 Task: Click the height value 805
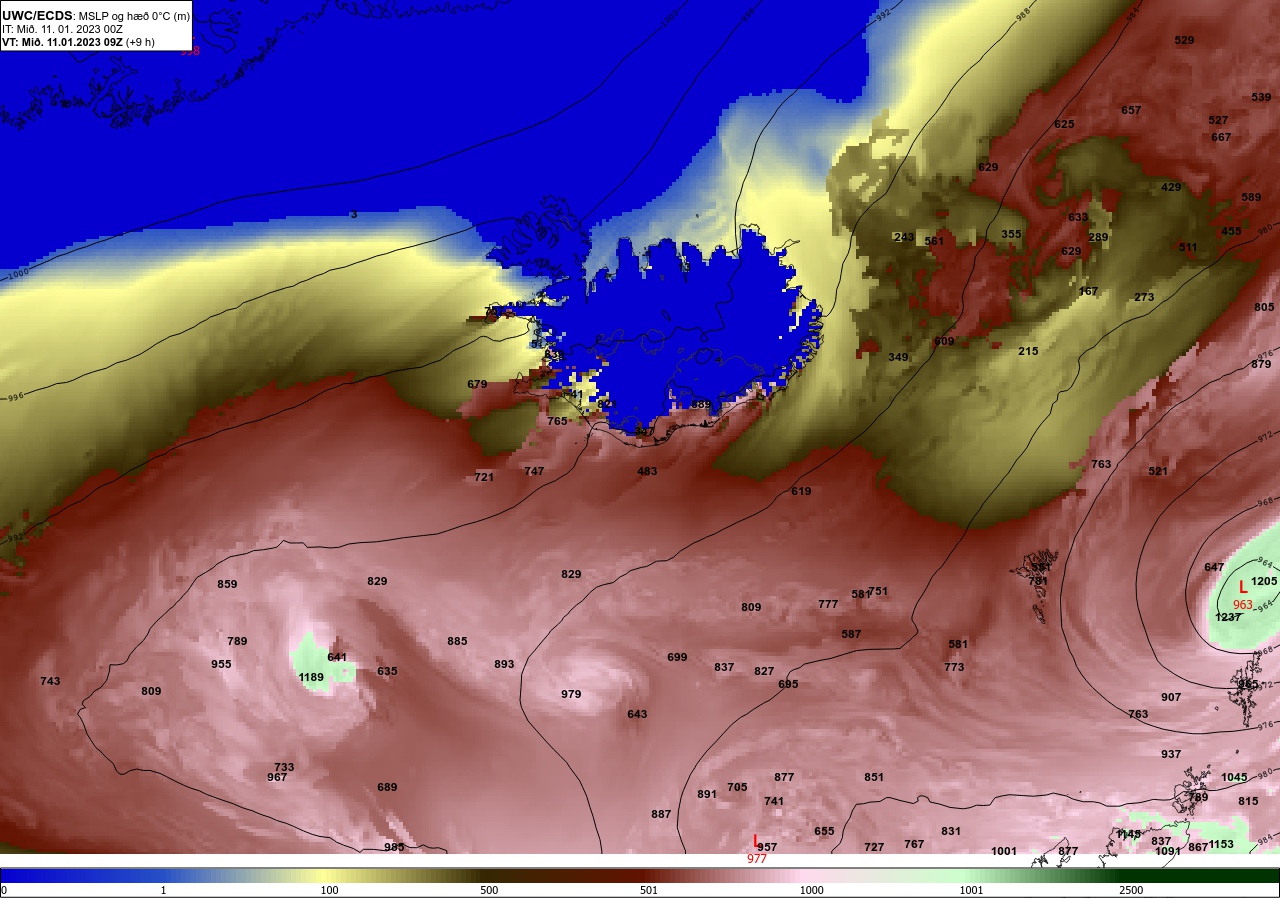coord(1264,307)
